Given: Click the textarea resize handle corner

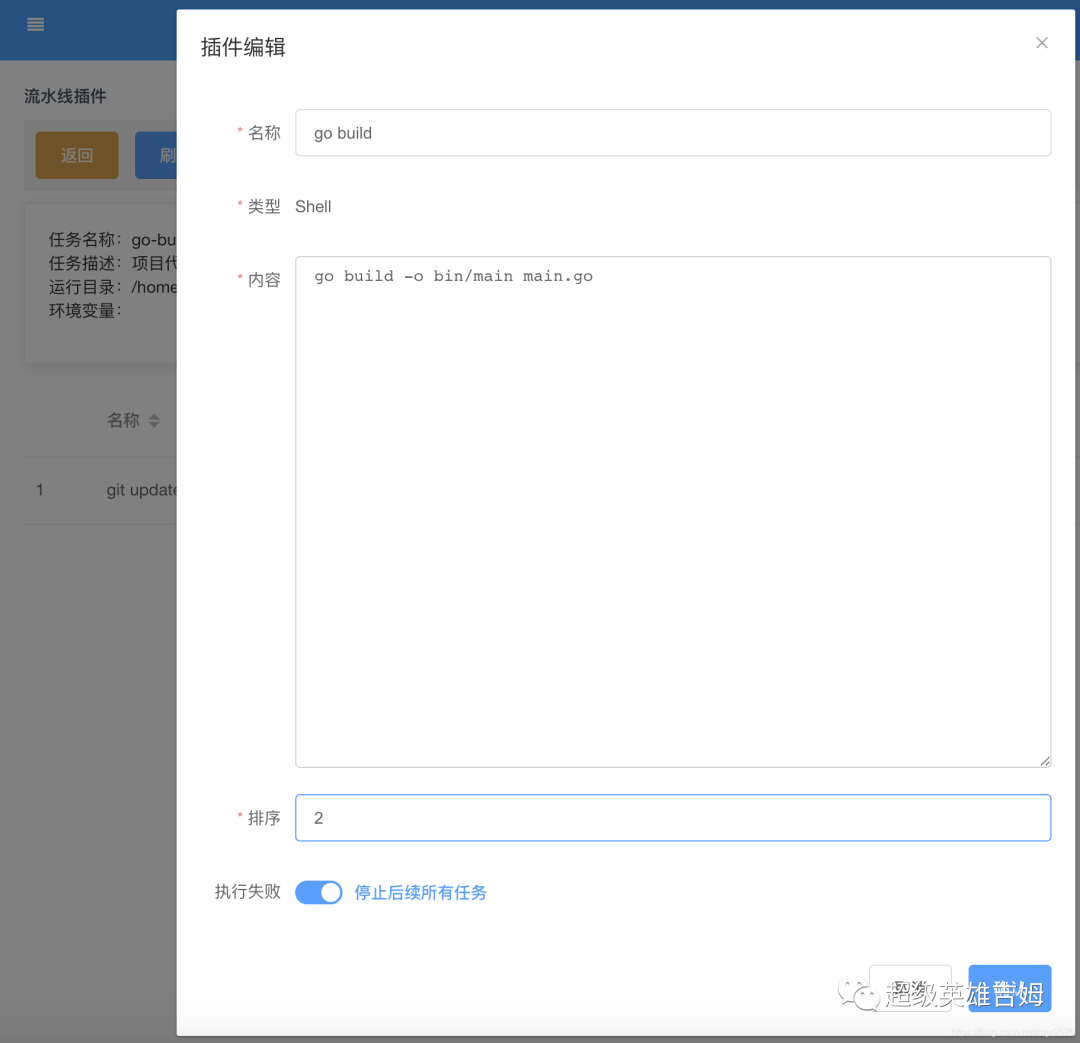Looking at the screenshot, I should (x=1044, y=761).
